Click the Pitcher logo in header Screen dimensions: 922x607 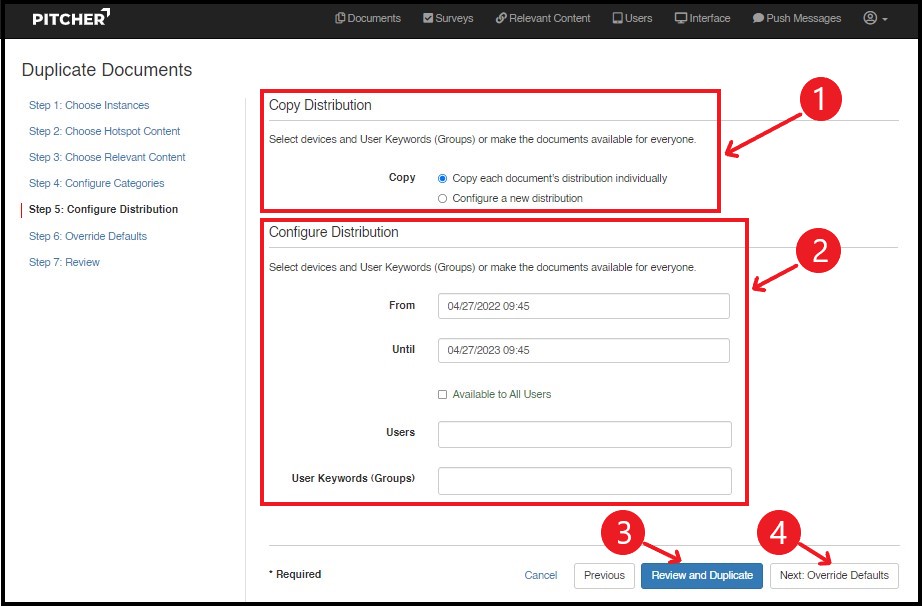pos(71,18)
